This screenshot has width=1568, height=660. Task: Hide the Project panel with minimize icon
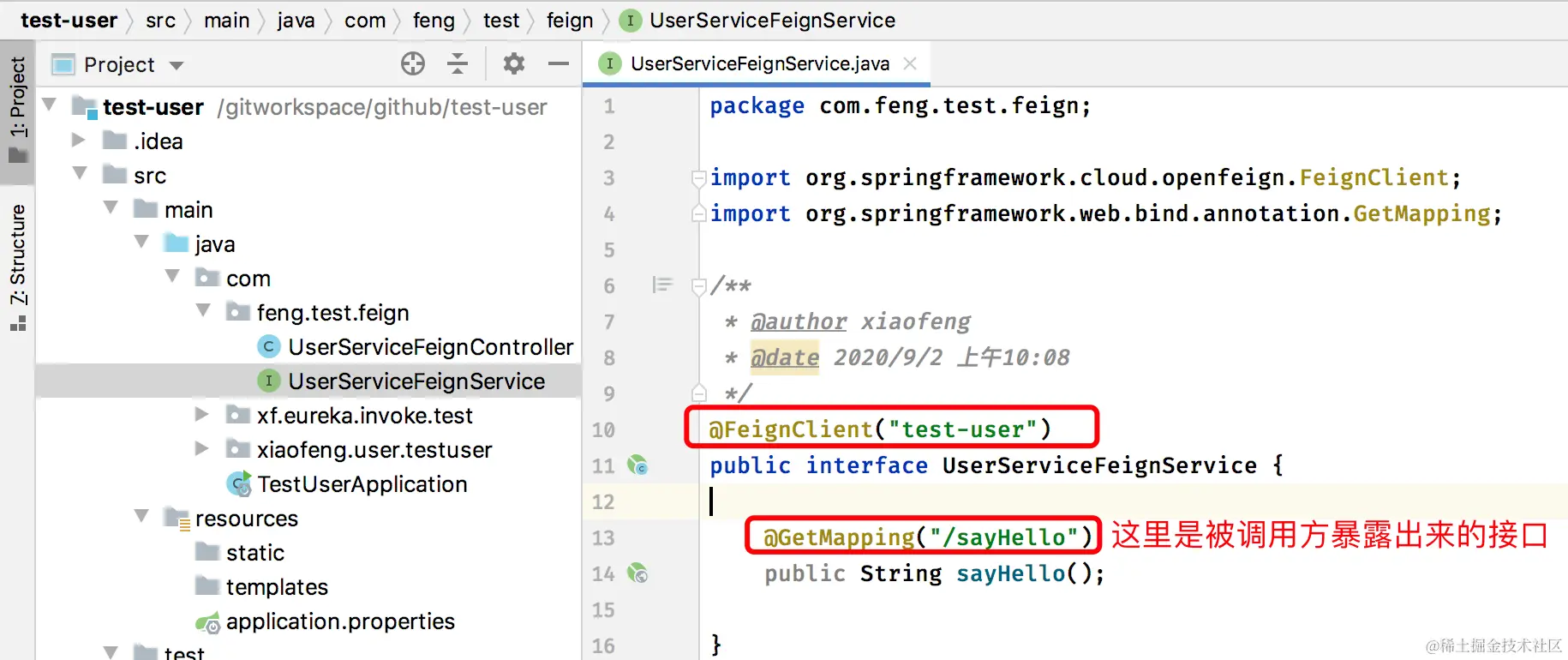tap(559, 63)
